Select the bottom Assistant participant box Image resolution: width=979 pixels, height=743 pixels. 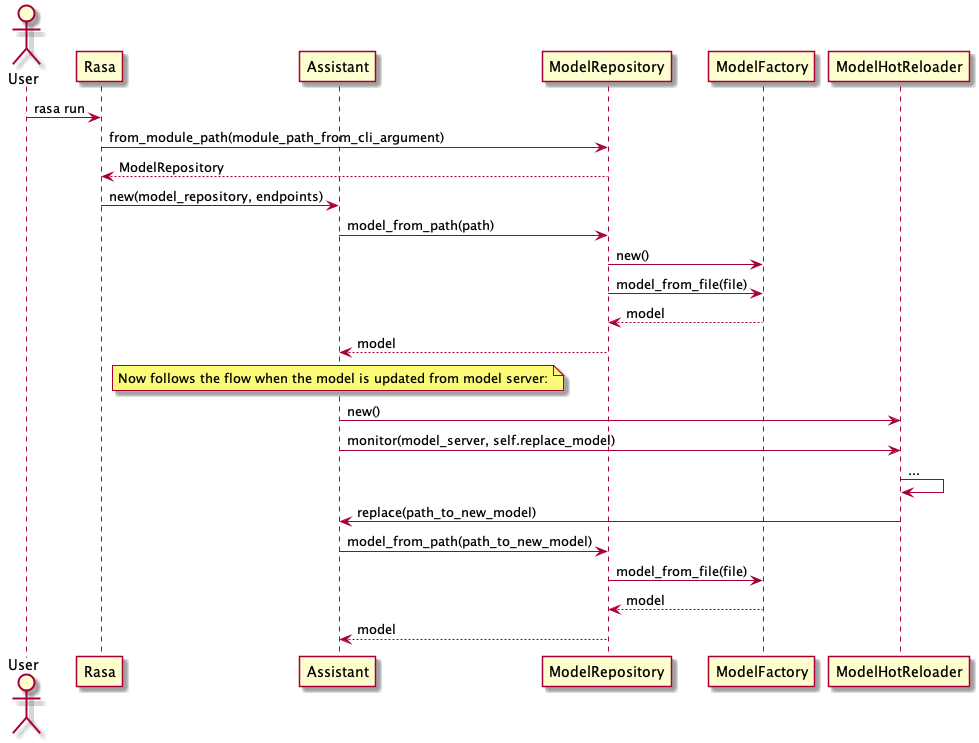point(338,672)
